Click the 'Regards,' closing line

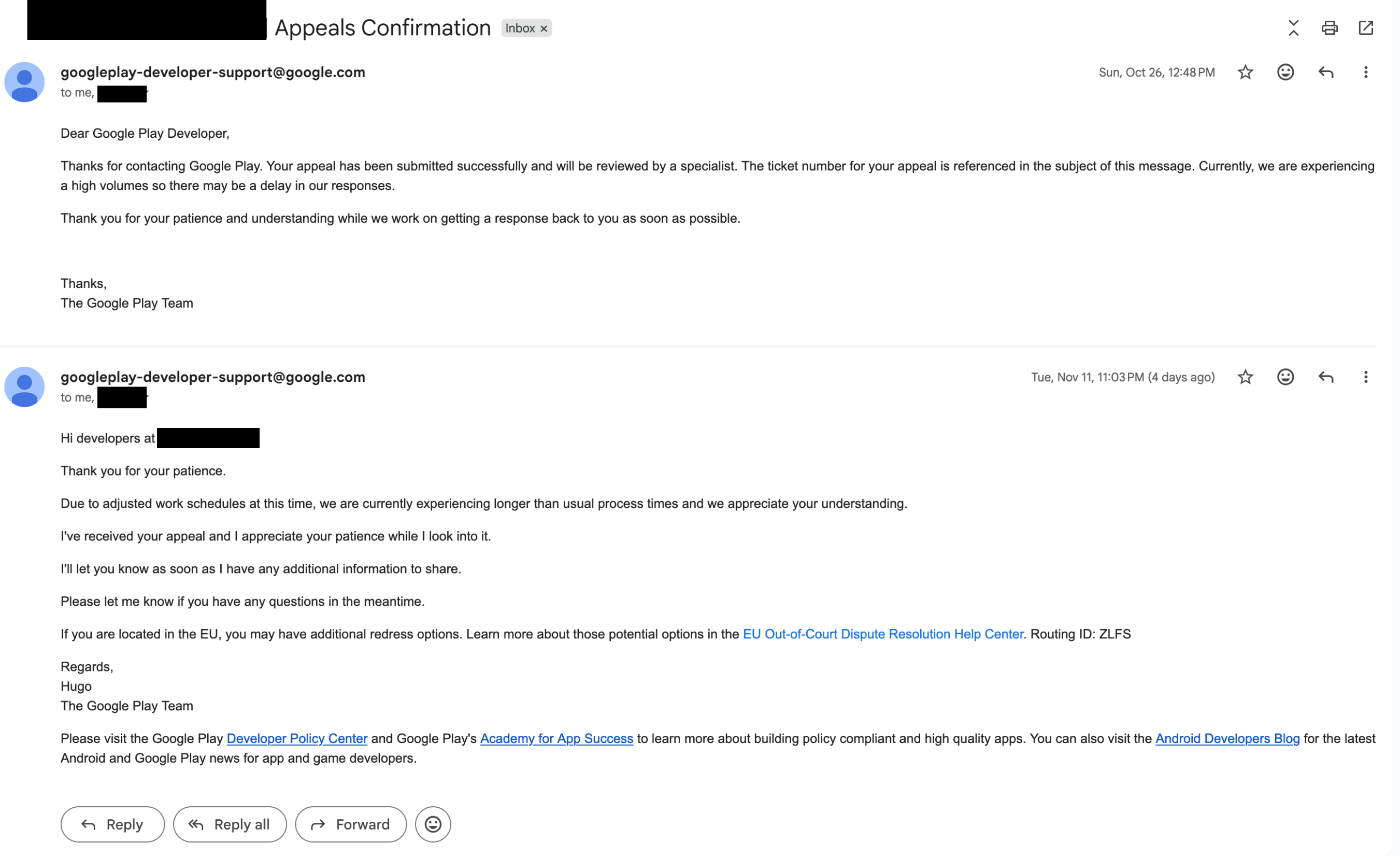[x=87, y=667]
